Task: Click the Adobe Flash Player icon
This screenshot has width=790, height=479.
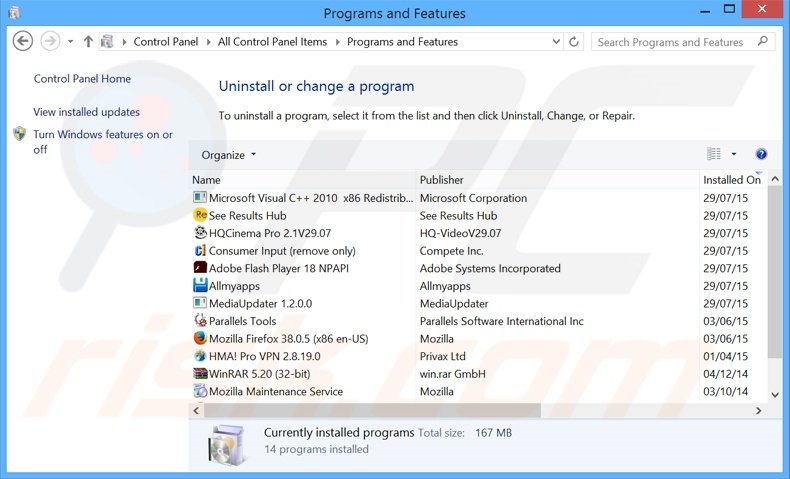Action: 200,268
